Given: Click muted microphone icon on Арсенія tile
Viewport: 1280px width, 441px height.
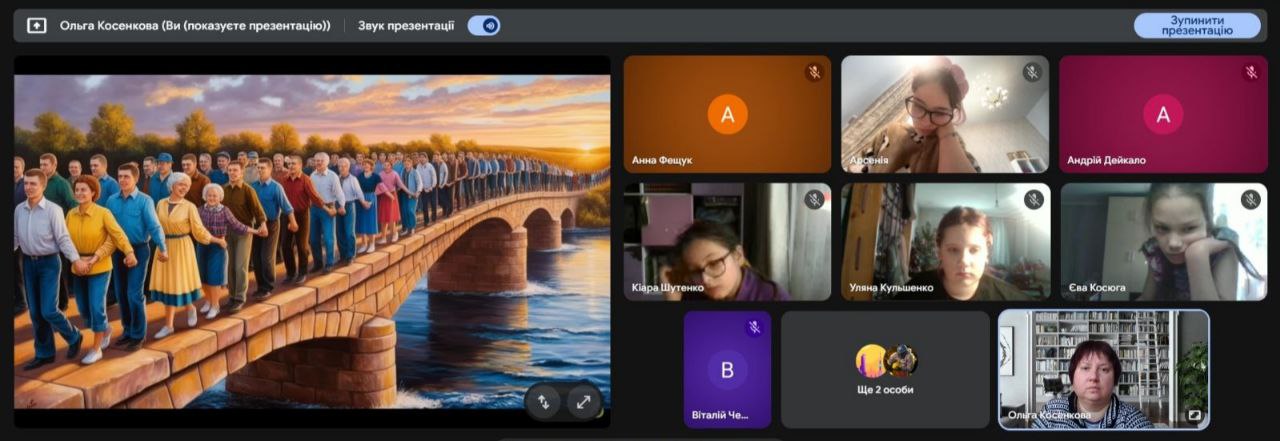Looking at the screenshot, I should 1032,73.
